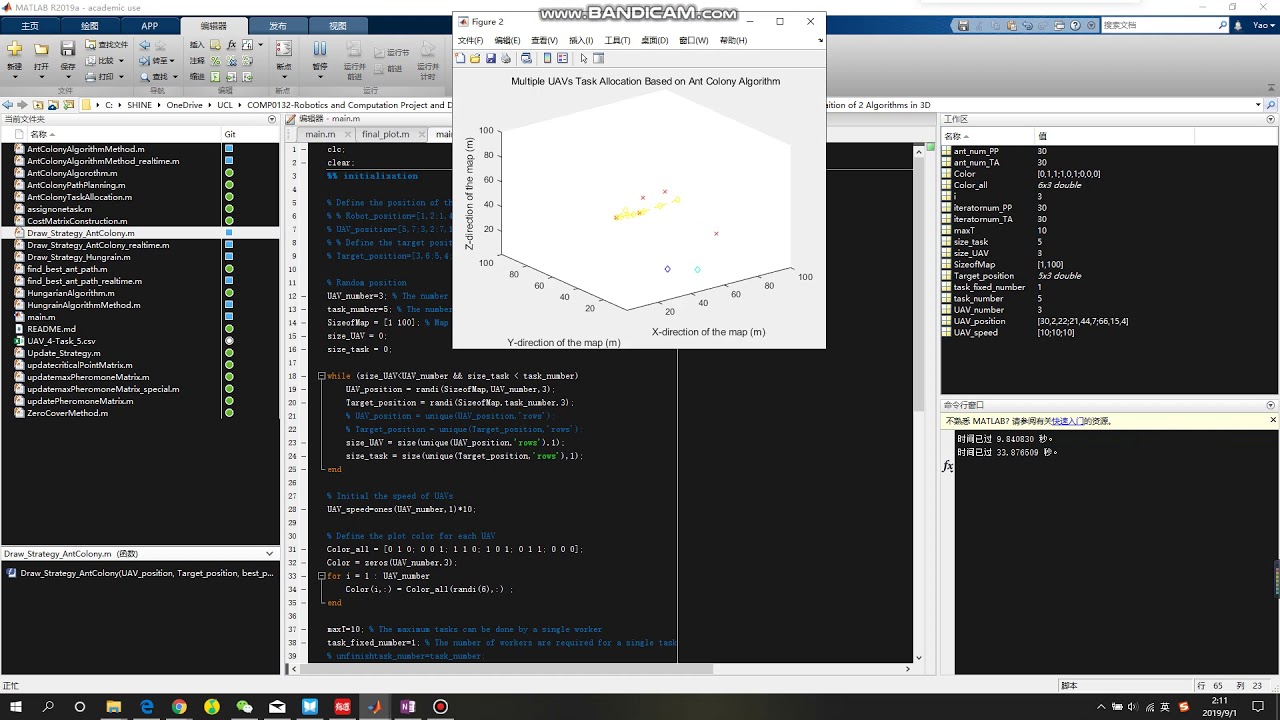Click the Find Files icon

90,44
